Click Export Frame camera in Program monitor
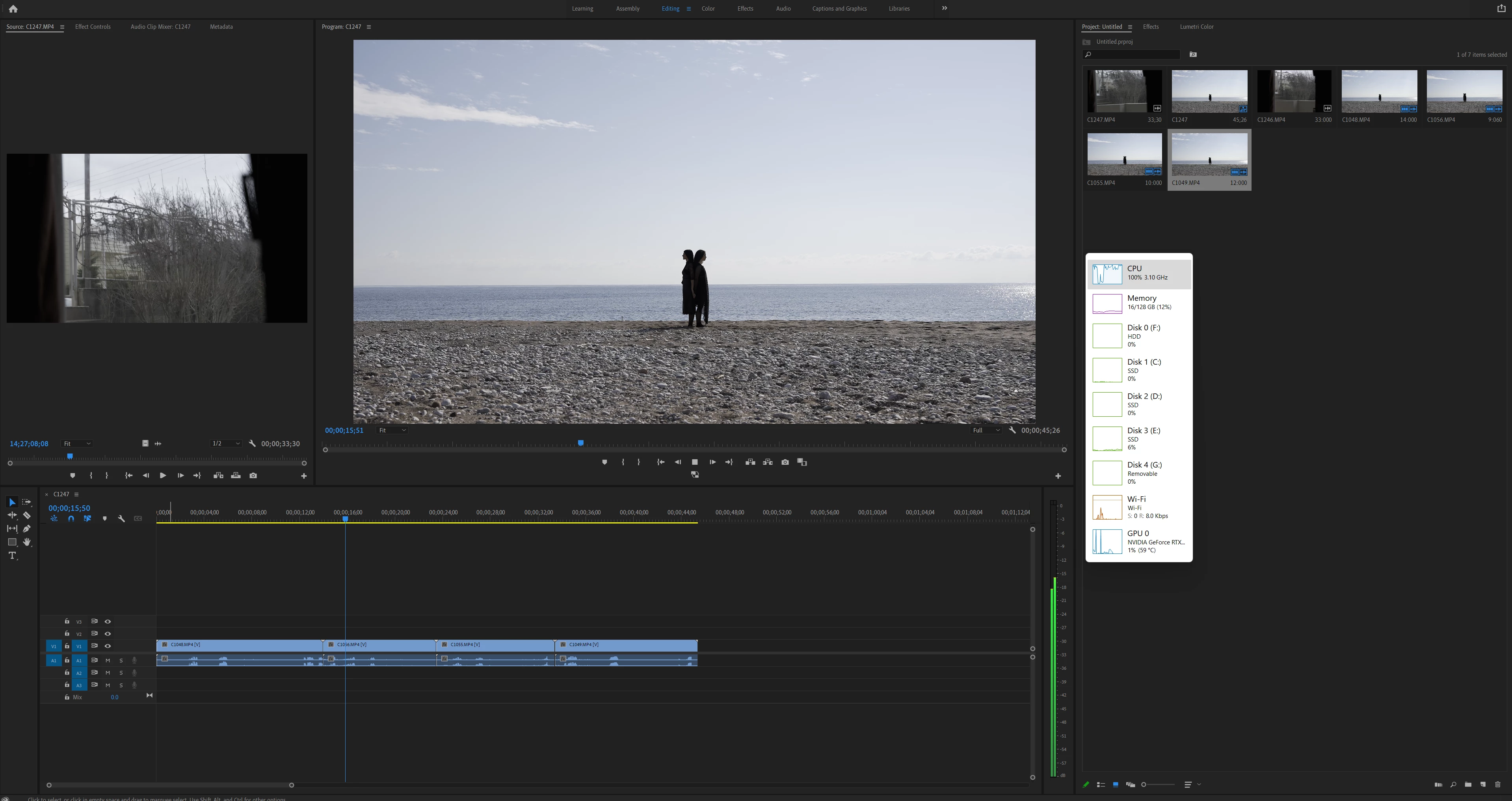The image size is (1512, 801). [x=785, y=462]
